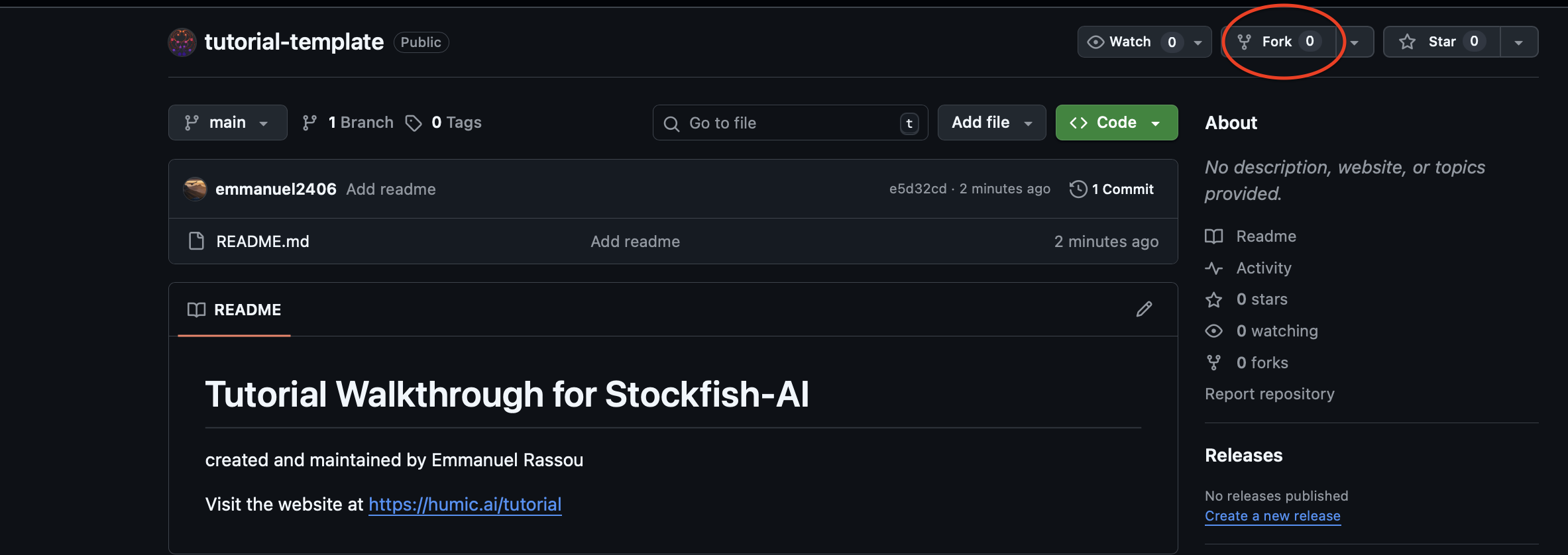Visit the humic.ai tutorial link
The image size is (1568, 555).
click(x=465, y=504)
